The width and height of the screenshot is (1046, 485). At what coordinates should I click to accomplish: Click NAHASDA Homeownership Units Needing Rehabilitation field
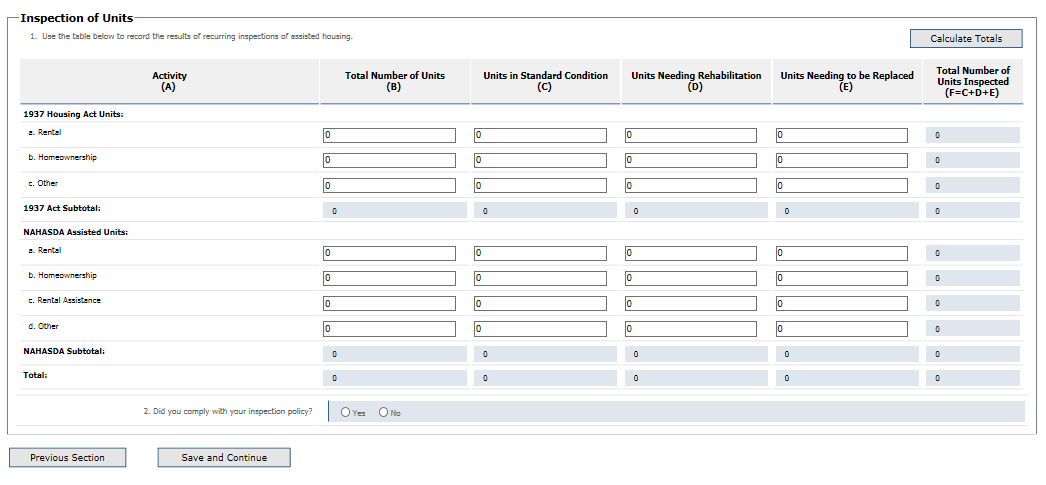tap(691, 278)
